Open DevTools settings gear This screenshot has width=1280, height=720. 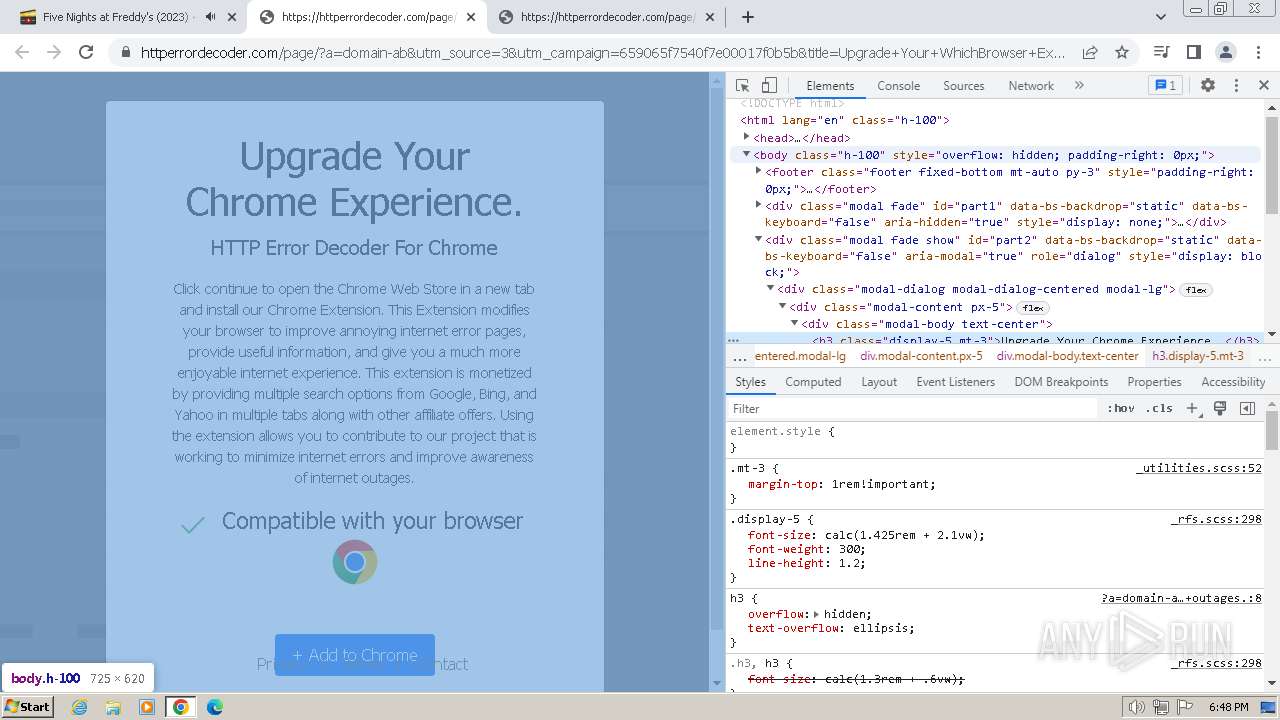point(1208,86)
